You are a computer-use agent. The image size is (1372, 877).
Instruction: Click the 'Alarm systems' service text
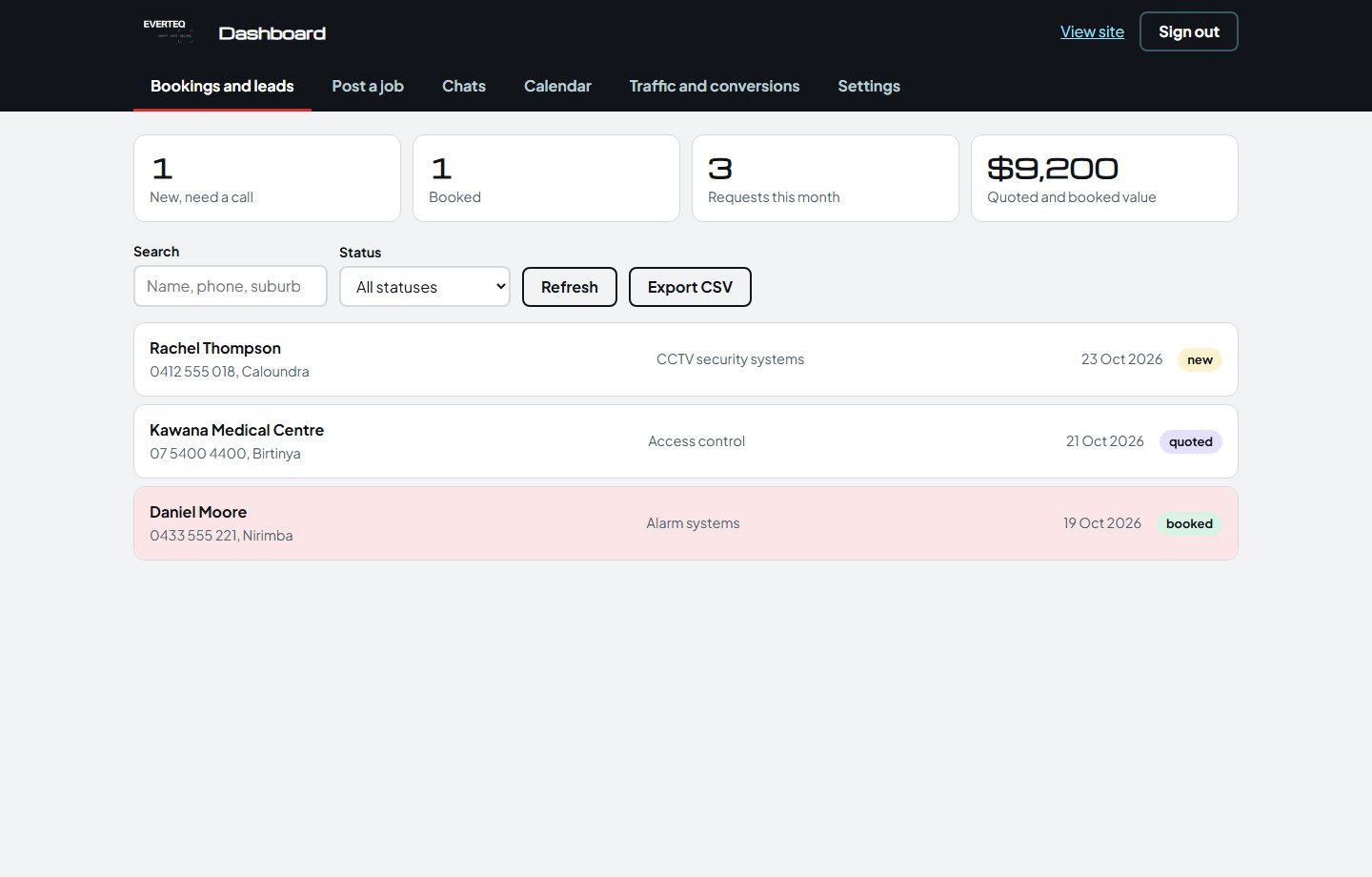pyautogui.click(x=693, y=523)
